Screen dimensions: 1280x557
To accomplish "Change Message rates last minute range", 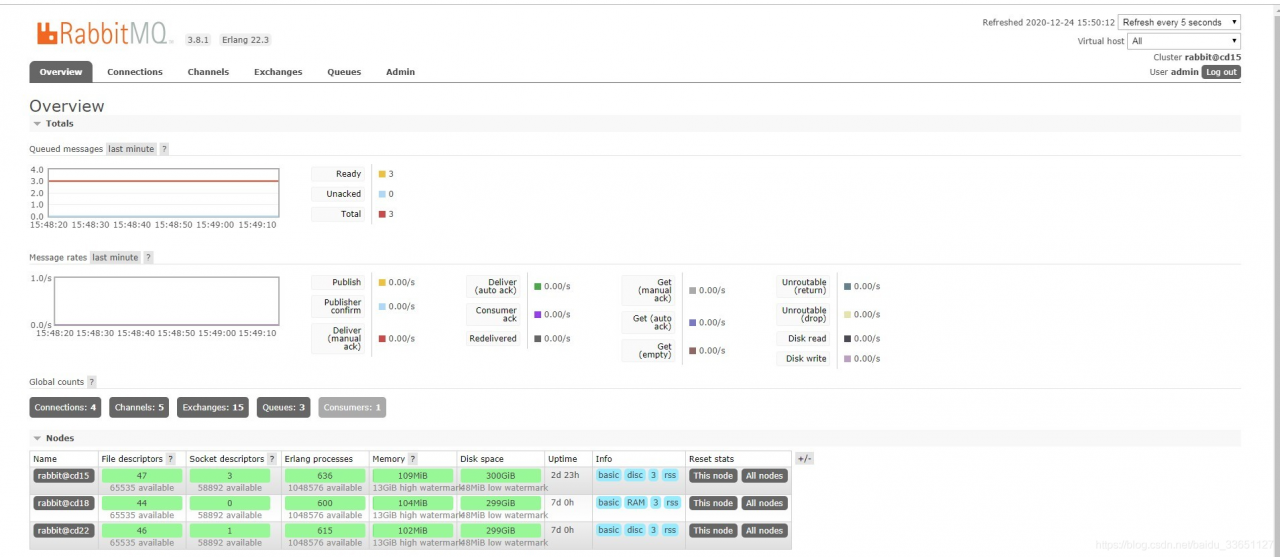I will [x=116, y=257].
